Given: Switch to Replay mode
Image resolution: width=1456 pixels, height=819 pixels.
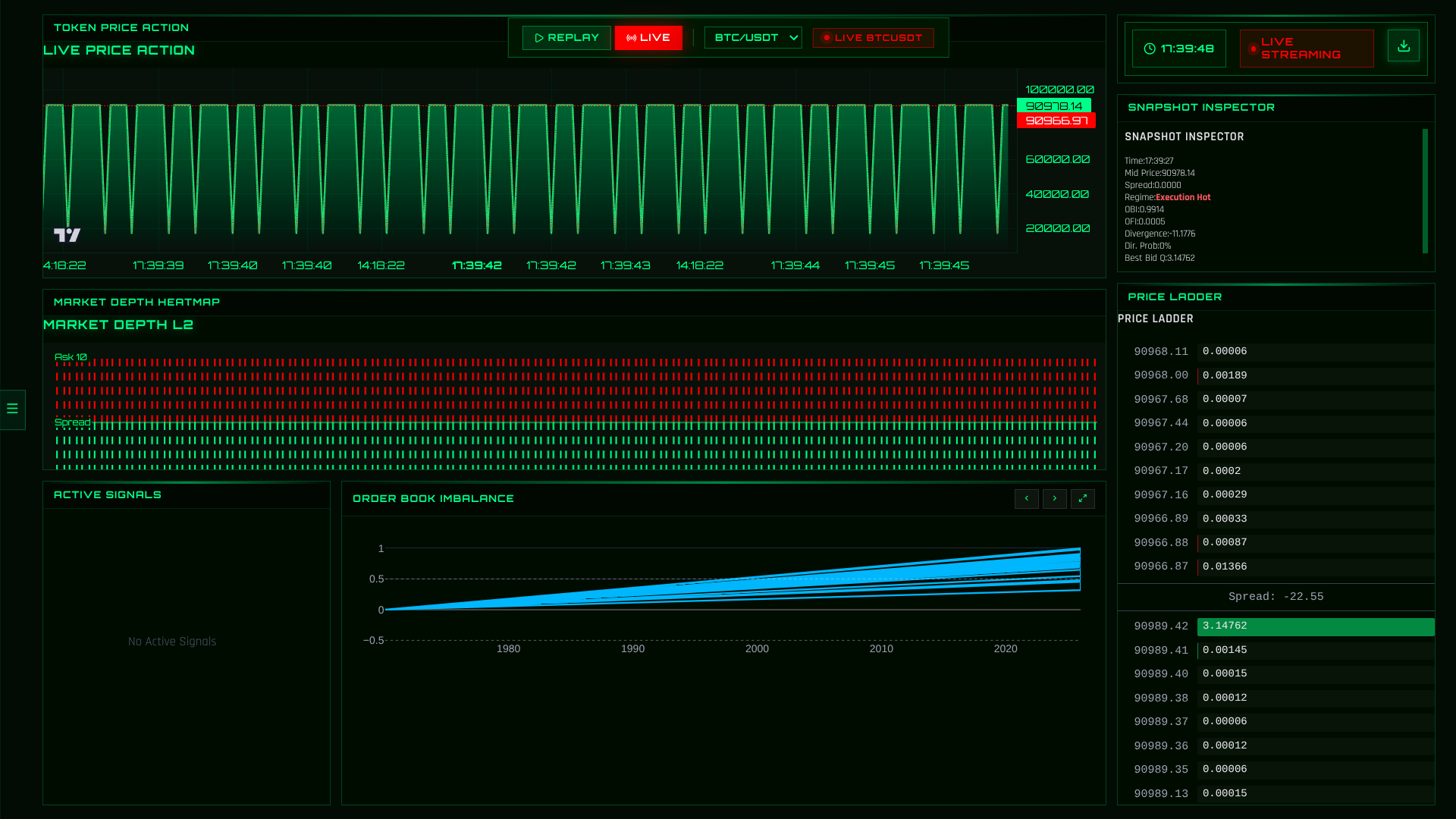Looking at the screenshot, I should [566, 38].
